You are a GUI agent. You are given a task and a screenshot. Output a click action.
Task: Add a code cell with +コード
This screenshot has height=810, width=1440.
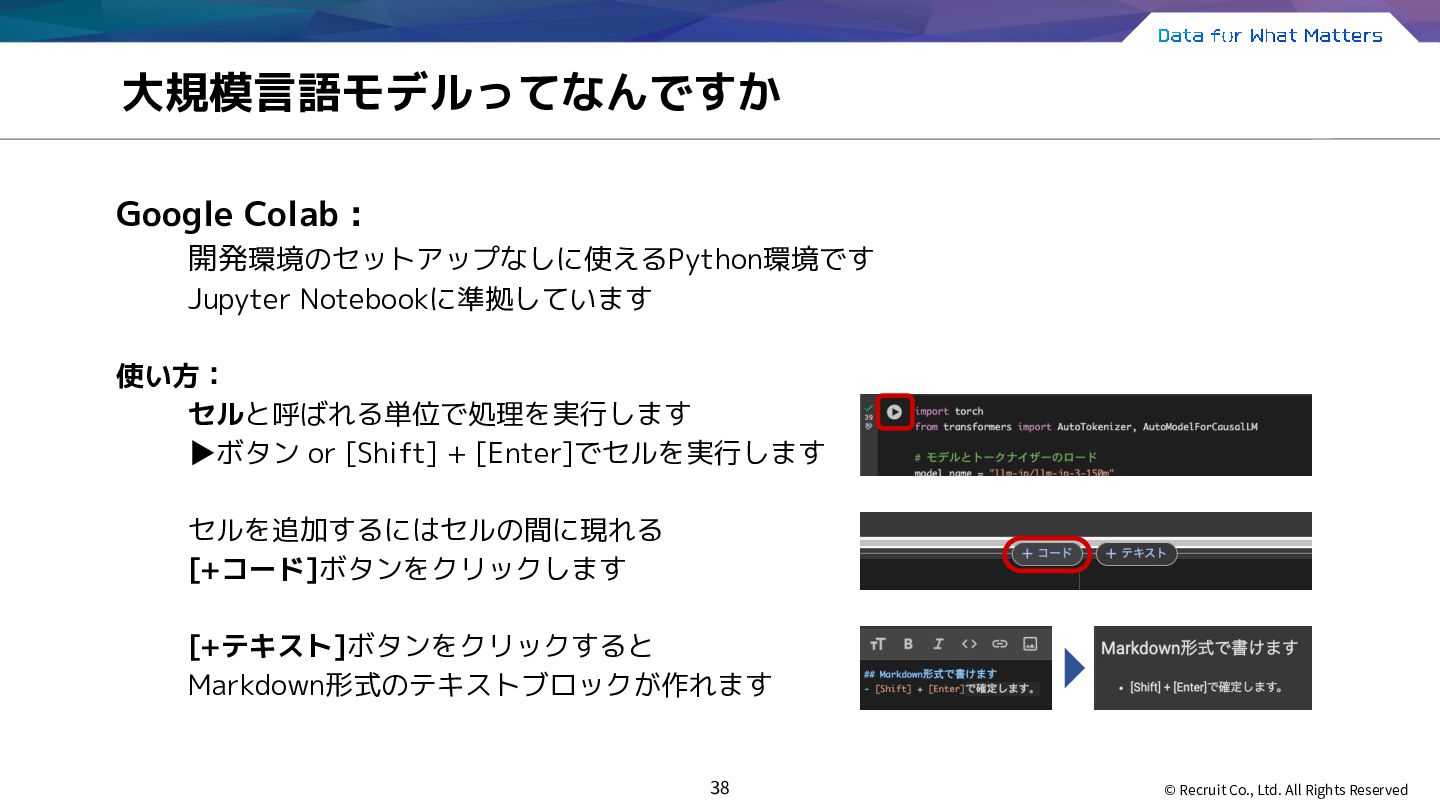coord(1047,553)
